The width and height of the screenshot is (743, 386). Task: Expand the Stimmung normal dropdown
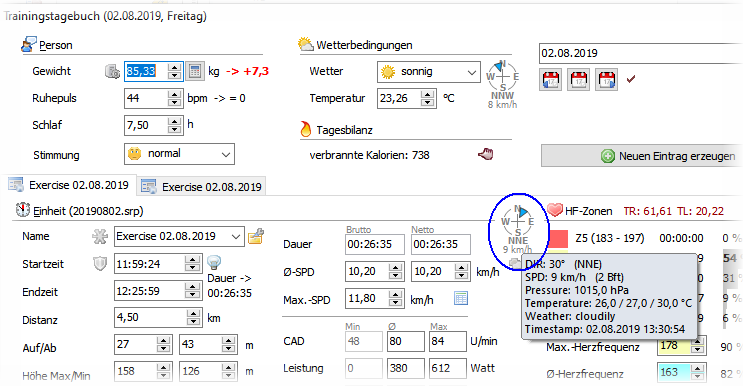tap(179, 154)
